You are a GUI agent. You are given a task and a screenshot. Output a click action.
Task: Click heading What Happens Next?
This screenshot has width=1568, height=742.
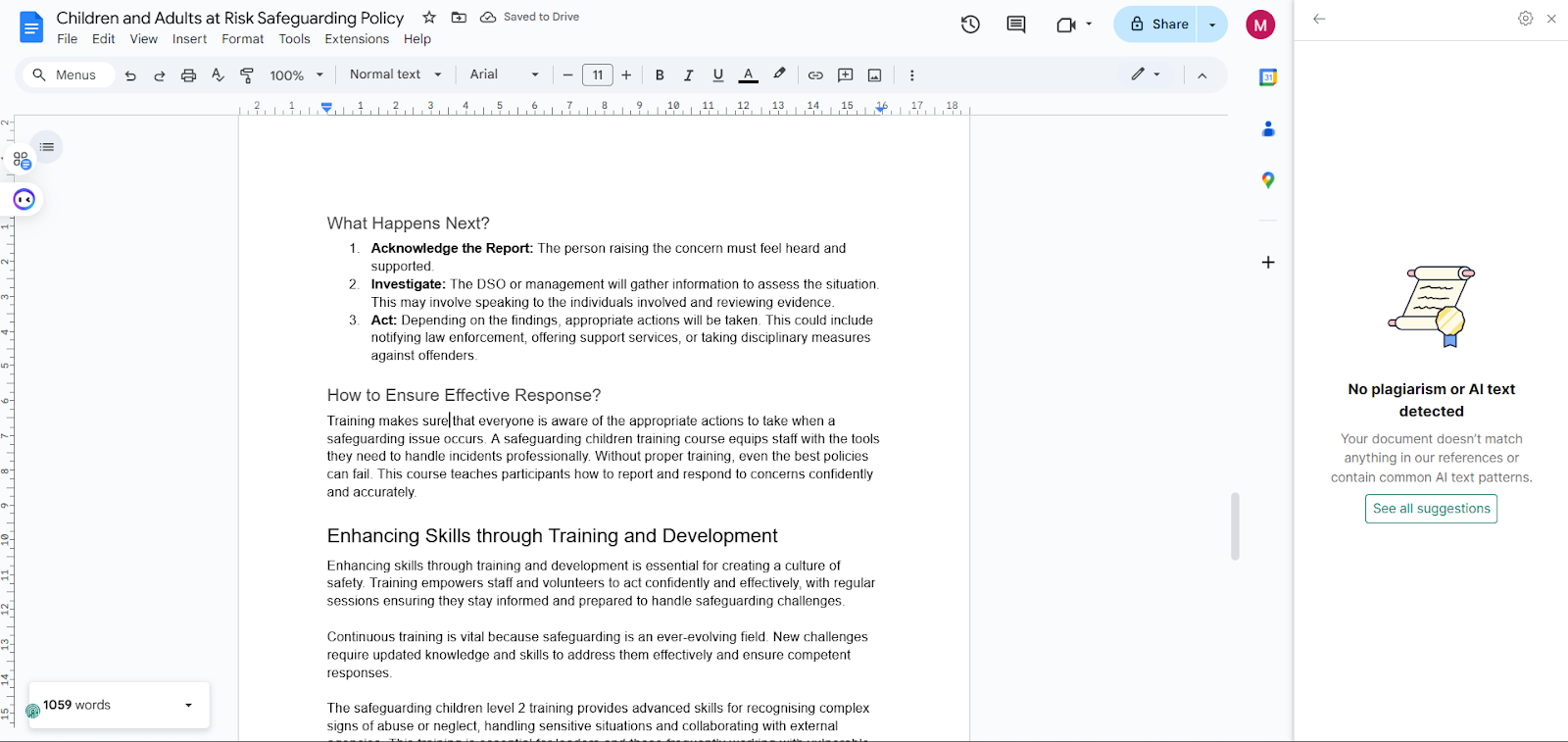coord(408,223)
